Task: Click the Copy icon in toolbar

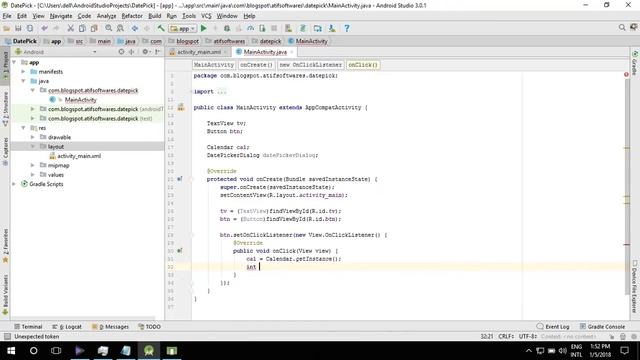Action: tap(82, 28)
